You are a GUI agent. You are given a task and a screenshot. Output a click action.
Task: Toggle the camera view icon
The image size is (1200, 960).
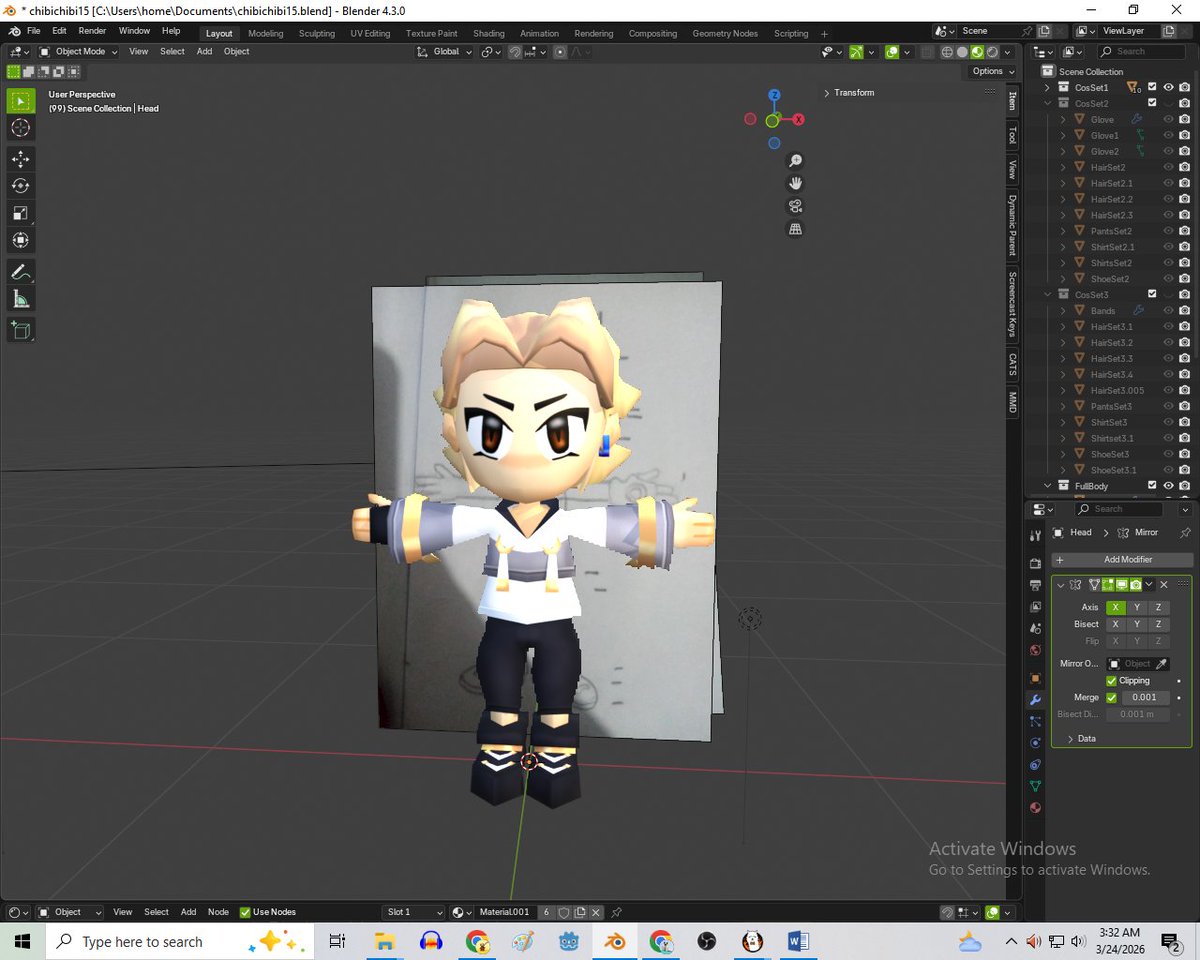coord(796,206)
